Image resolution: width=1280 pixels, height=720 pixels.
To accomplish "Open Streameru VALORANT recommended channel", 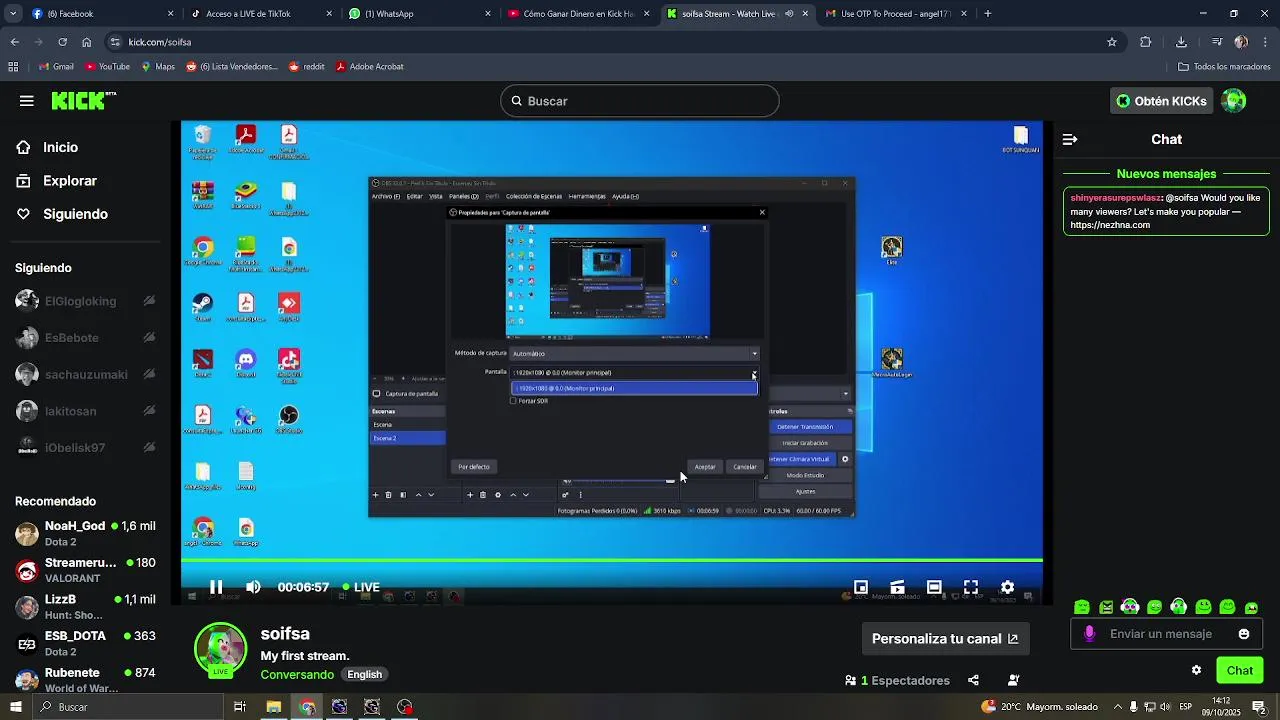I will point(85,570).
